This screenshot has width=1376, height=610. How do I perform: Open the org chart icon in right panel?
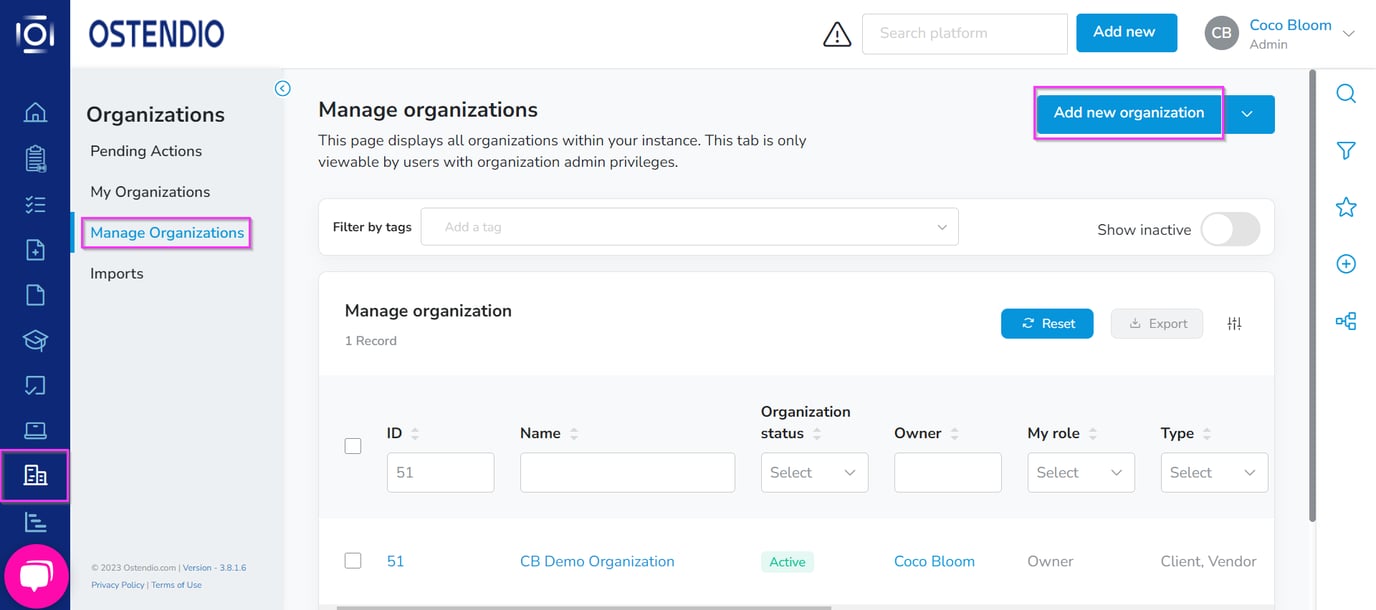[x=1346, y=321]
